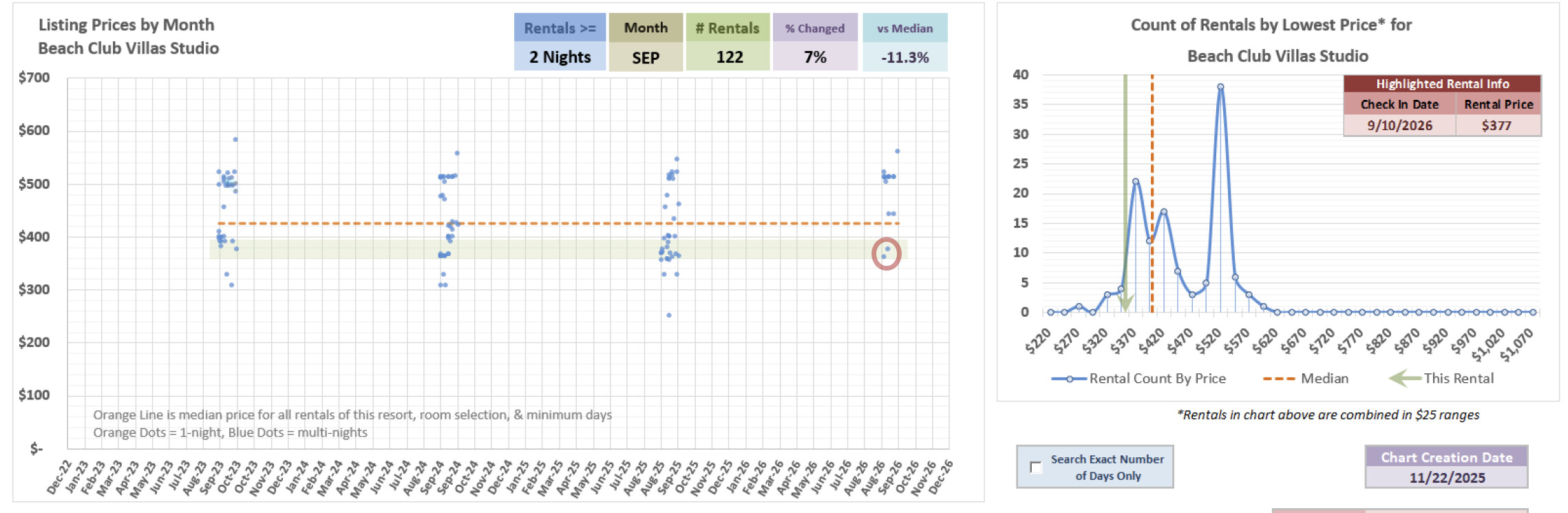Select the 122 rentals count cell
The image size is (1568, 513).
tap(729, 57)
